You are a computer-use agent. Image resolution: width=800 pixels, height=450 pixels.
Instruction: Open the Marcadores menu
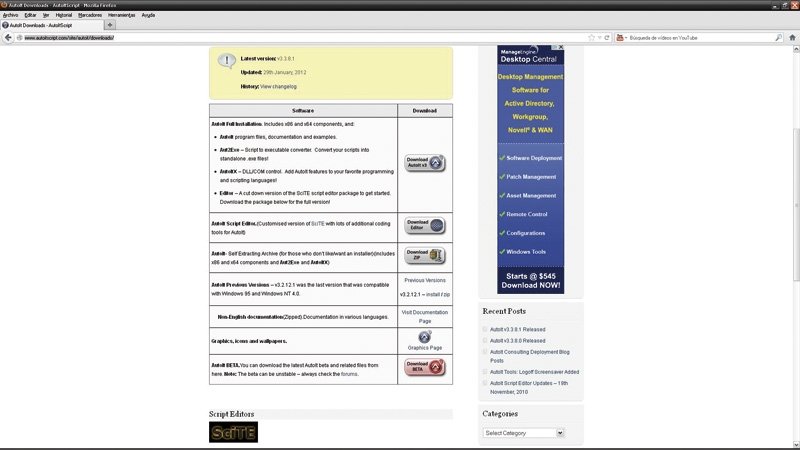click(90, 15)
